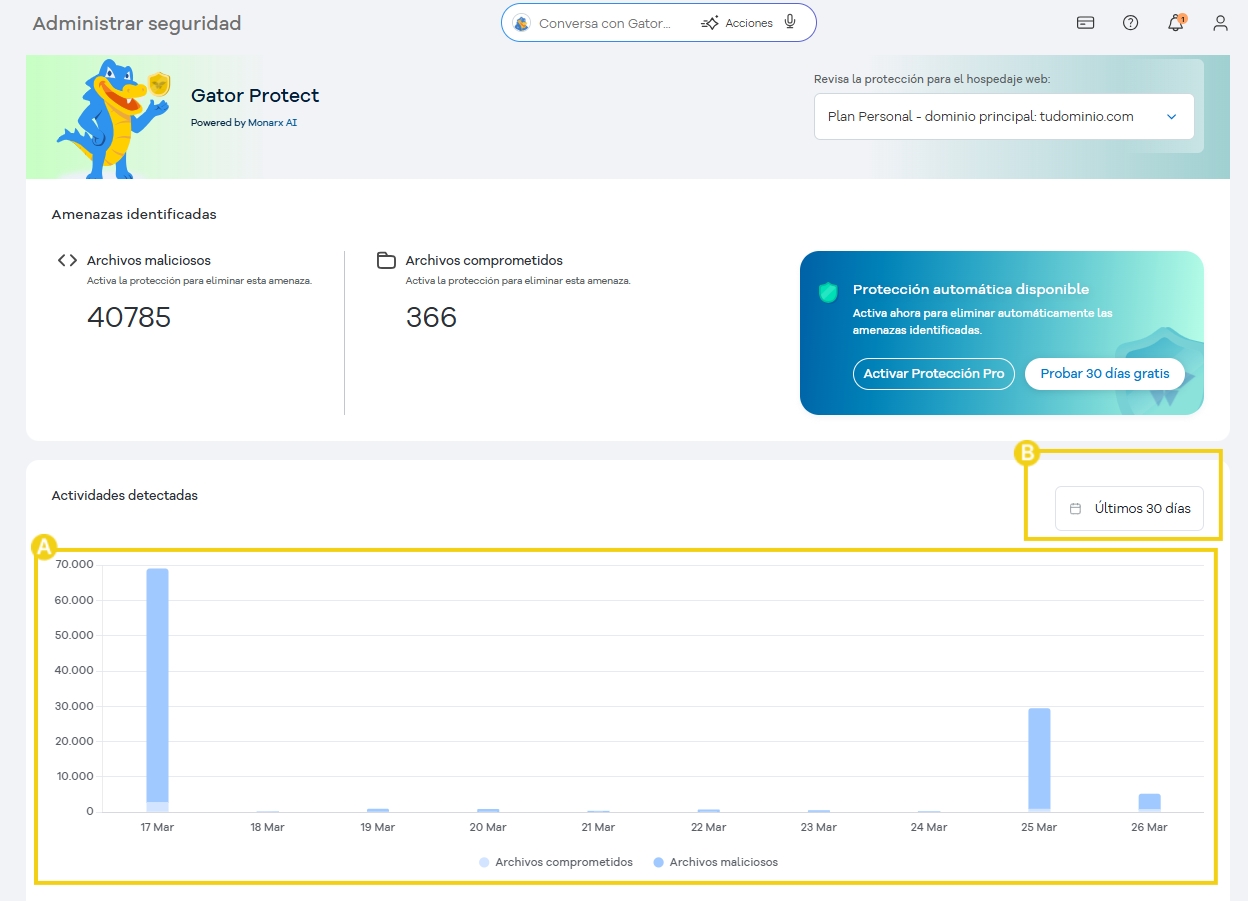Screen dimensions: 1248x901
Task: Click the billing card icon in header
Action: (x=1085, y=23)
